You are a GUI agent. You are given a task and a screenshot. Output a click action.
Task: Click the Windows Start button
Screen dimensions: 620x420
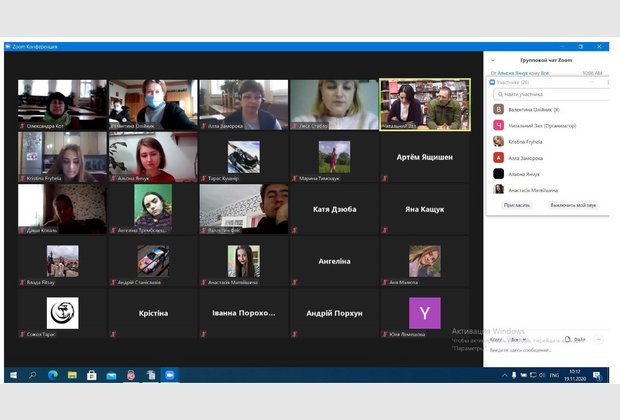[13, 375]
